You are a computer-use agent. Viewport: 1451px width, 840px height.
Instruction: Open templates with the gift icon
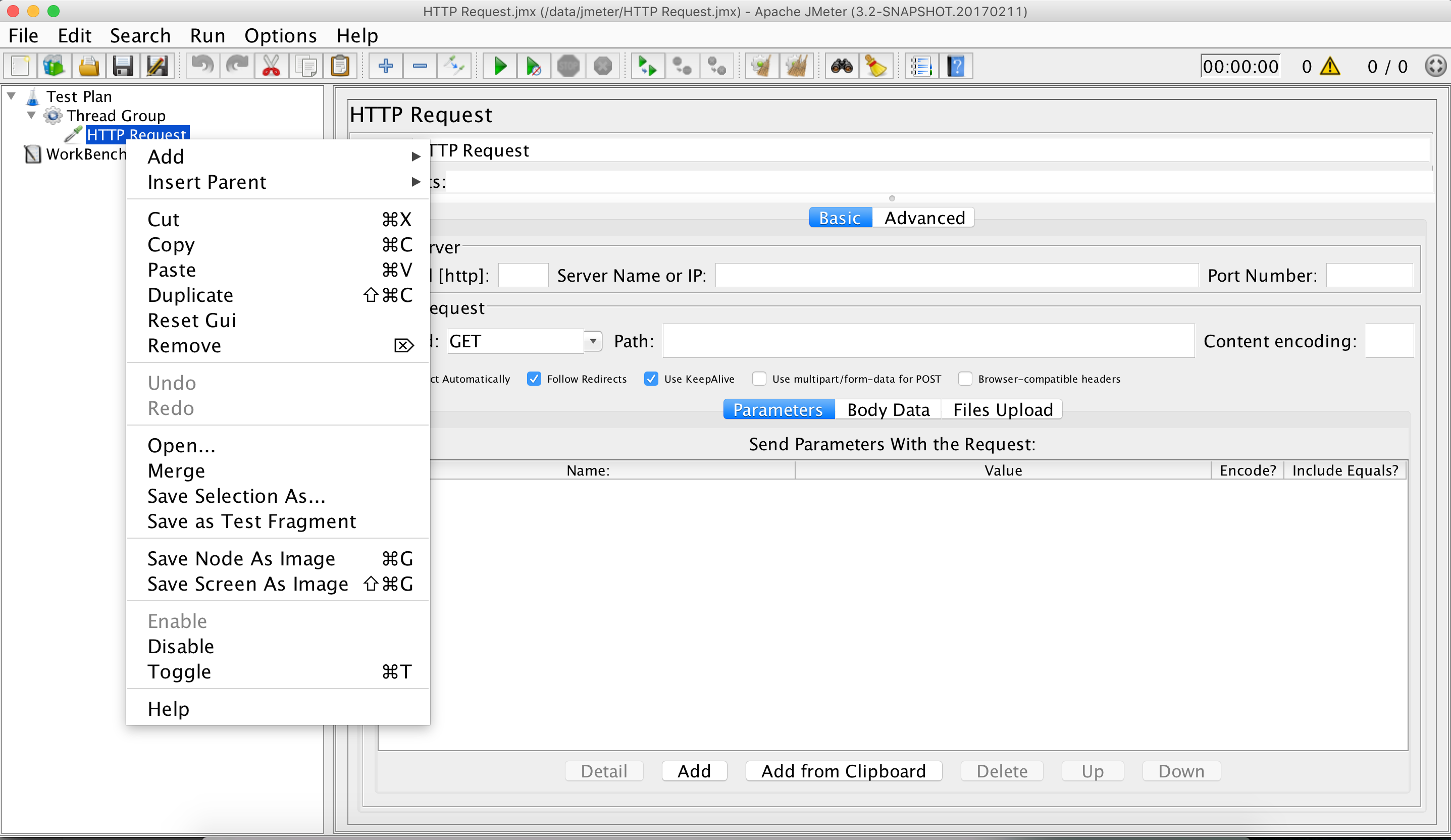tap(53, 65)
